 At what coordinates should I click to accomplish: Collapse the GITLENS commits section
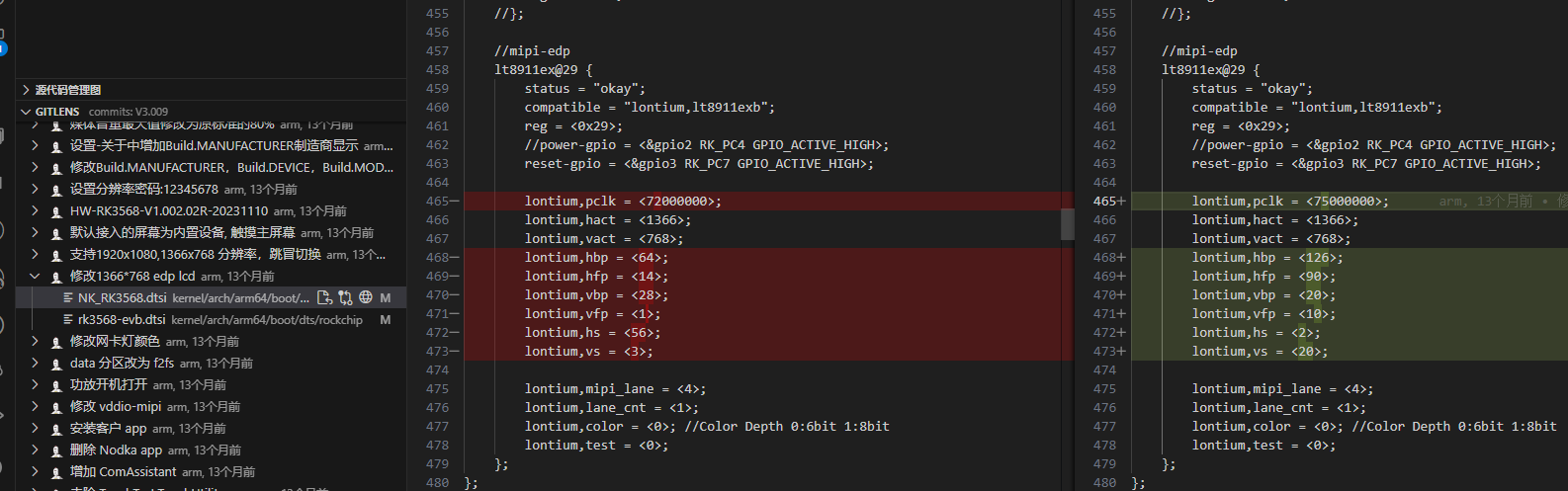[x=26, y=112]
